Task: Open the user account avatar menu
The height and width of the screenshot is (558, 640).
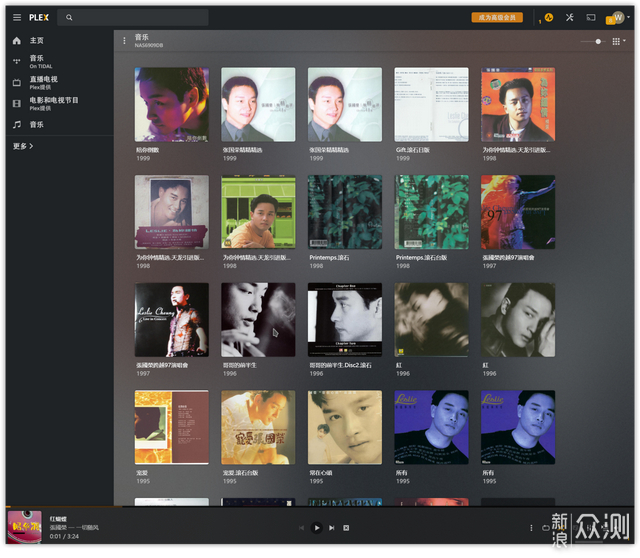Action: [x=617, y=17]
